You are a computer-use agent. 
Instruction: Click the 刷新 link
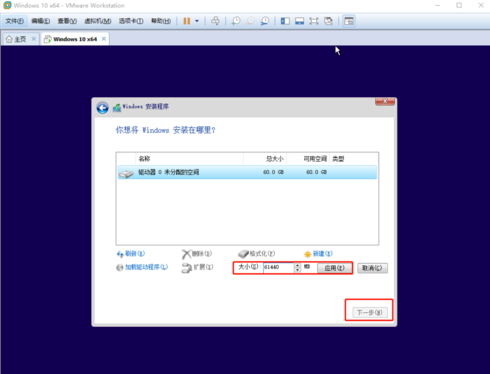pos(131,254)
